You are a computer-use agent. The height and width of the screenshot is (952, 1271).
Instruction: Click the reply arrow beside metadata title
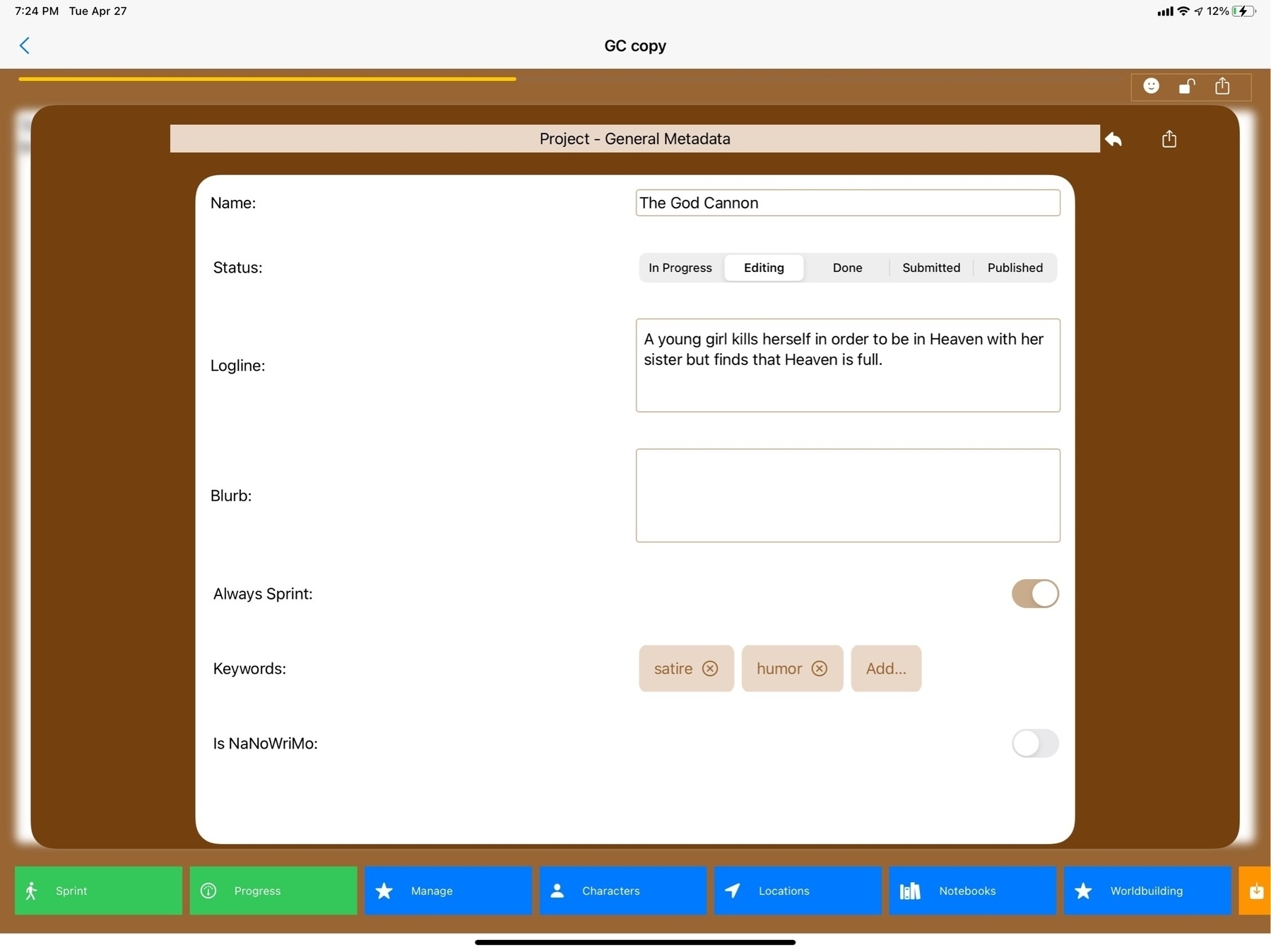[x=1113, y=139]
